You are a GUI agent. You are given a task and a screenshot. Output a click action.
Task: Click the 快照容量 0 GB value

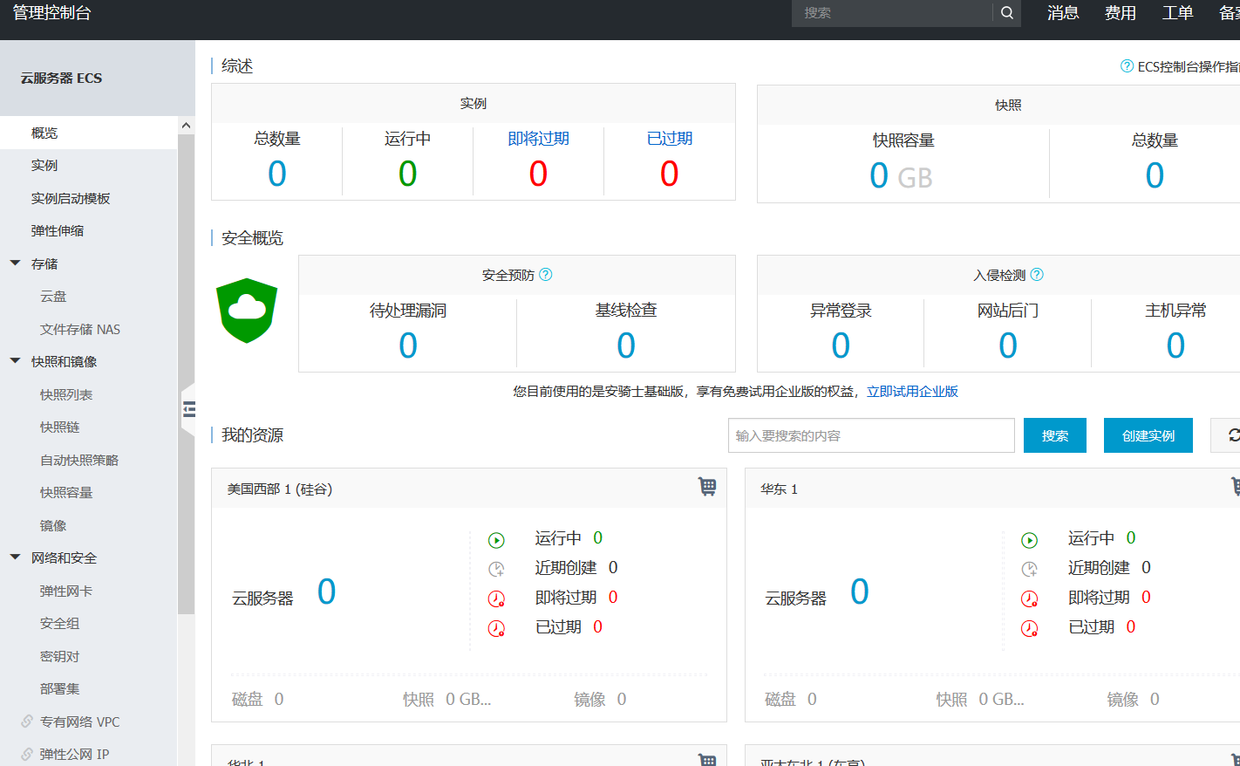[x=901, y=176]
